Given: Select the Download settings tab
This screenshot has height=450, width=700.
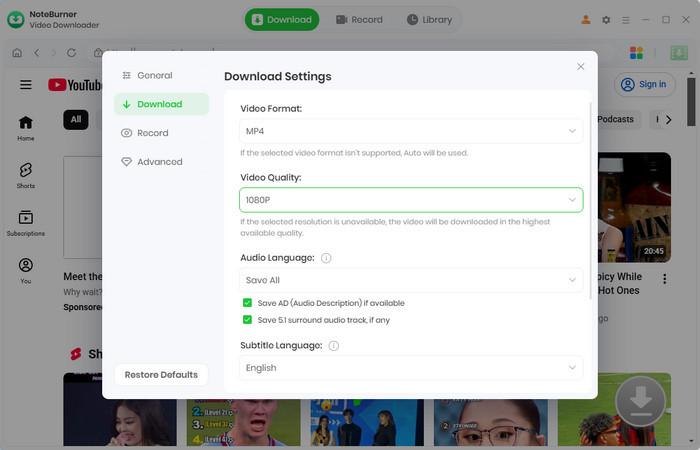Looking at the screenshot, I should pos(162,104).
